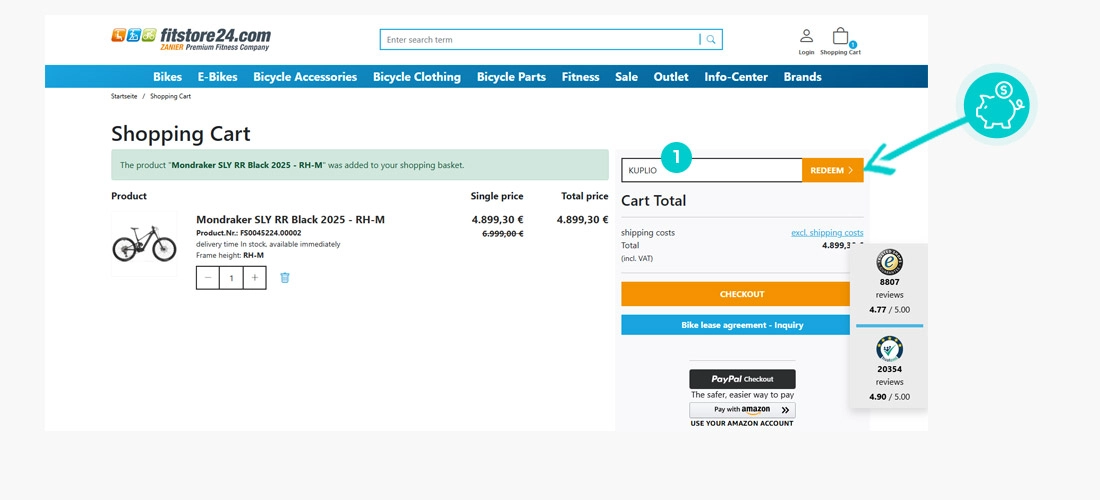Image resolution: width=1100 pixels, height=500 pixels.
Task: Click the second review seal badge
Action: coord(889,349)
